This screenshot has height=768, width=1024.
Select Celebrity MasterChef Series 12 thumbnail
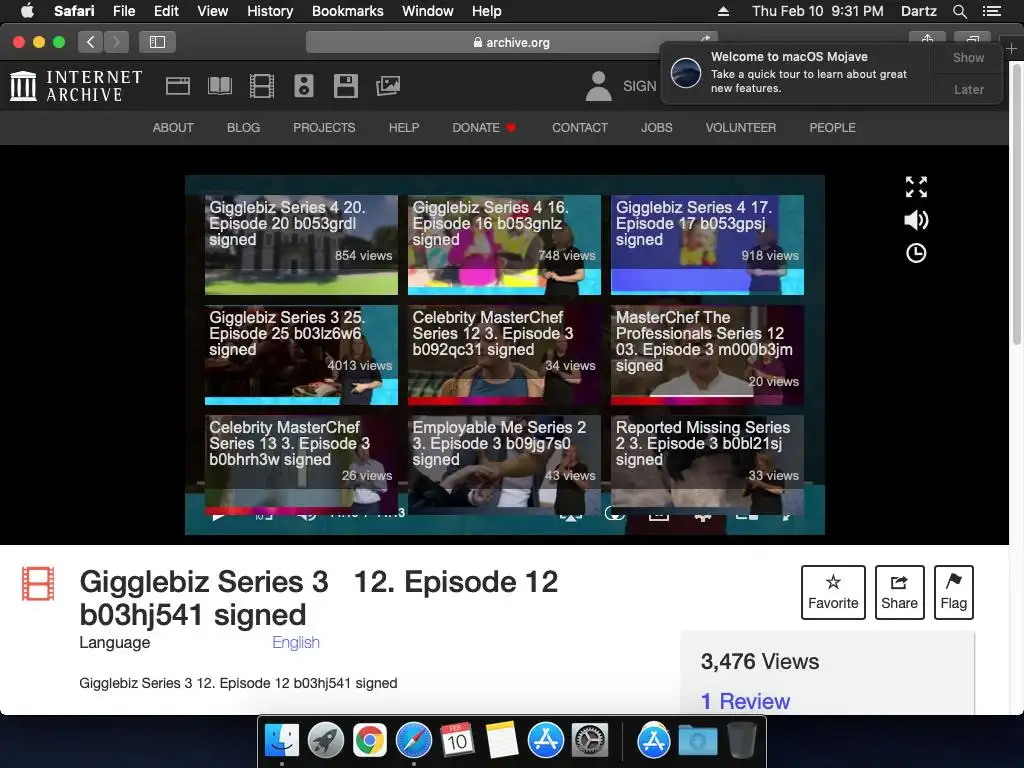(x=504, y=355)
